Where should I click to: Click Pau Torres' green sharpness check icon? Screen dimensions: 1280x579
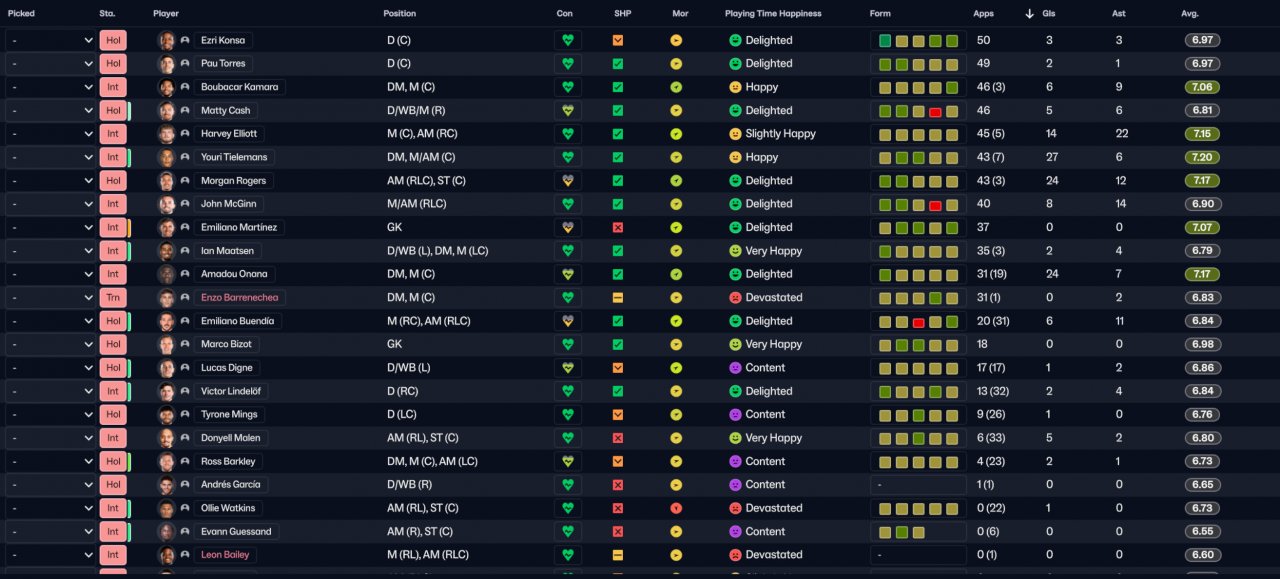pyautogui.click(x=618, y=63)
